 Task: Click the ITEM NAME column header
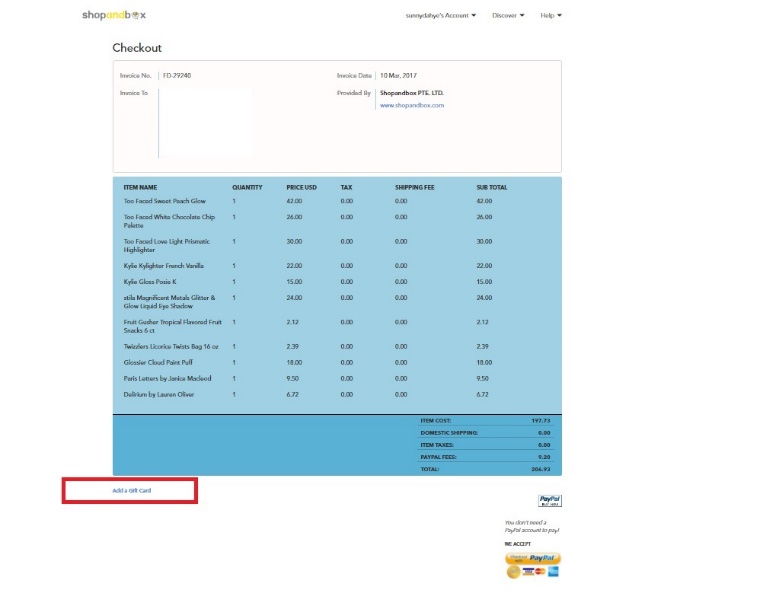tap(140, 188)
